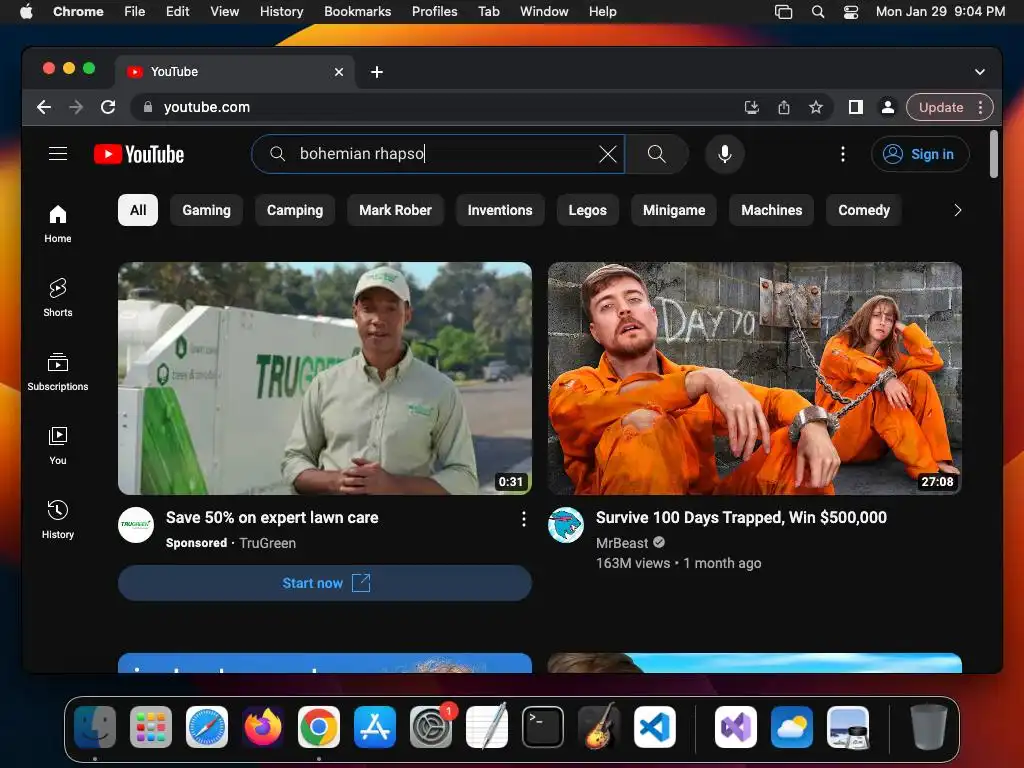The height and width of the screenshot is (768, 1024).
Task: Toggle the Chrome side panel icon
Action: tap(856, 108)
